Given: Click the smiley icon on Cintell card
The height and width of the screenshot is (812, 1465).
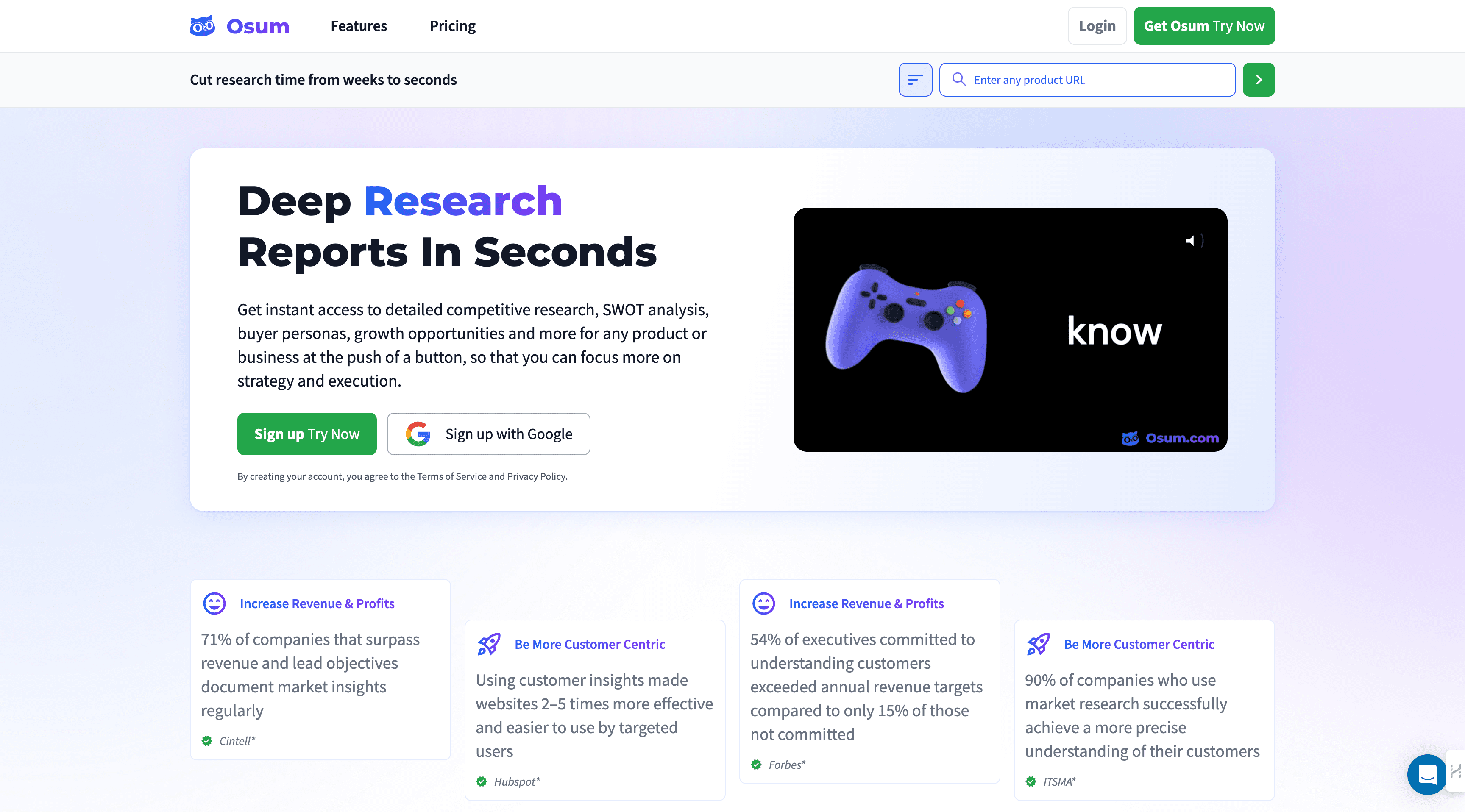Looking at the screenshot, I should pos(214,603).
